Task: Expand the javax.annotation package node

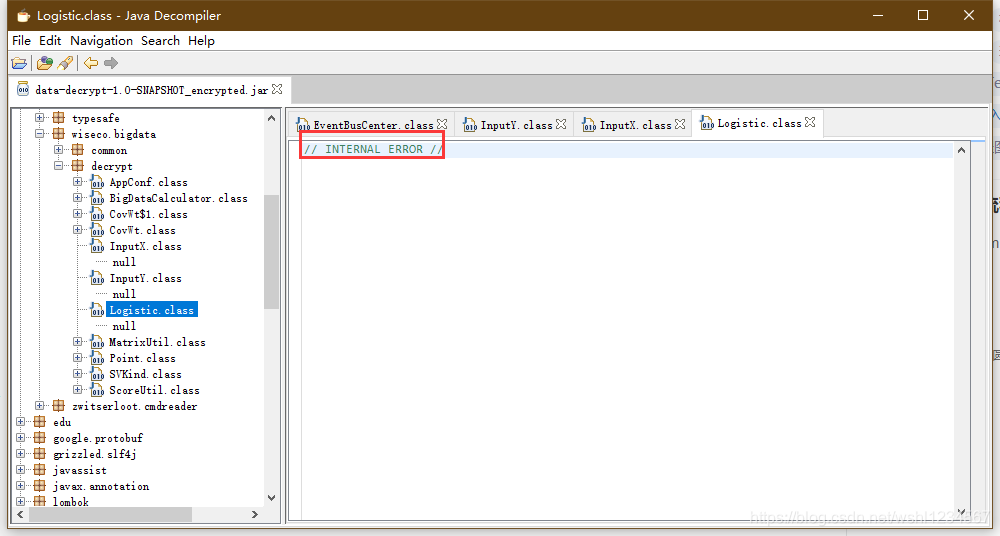Action: pyautogui.click(x=20, y=486)
